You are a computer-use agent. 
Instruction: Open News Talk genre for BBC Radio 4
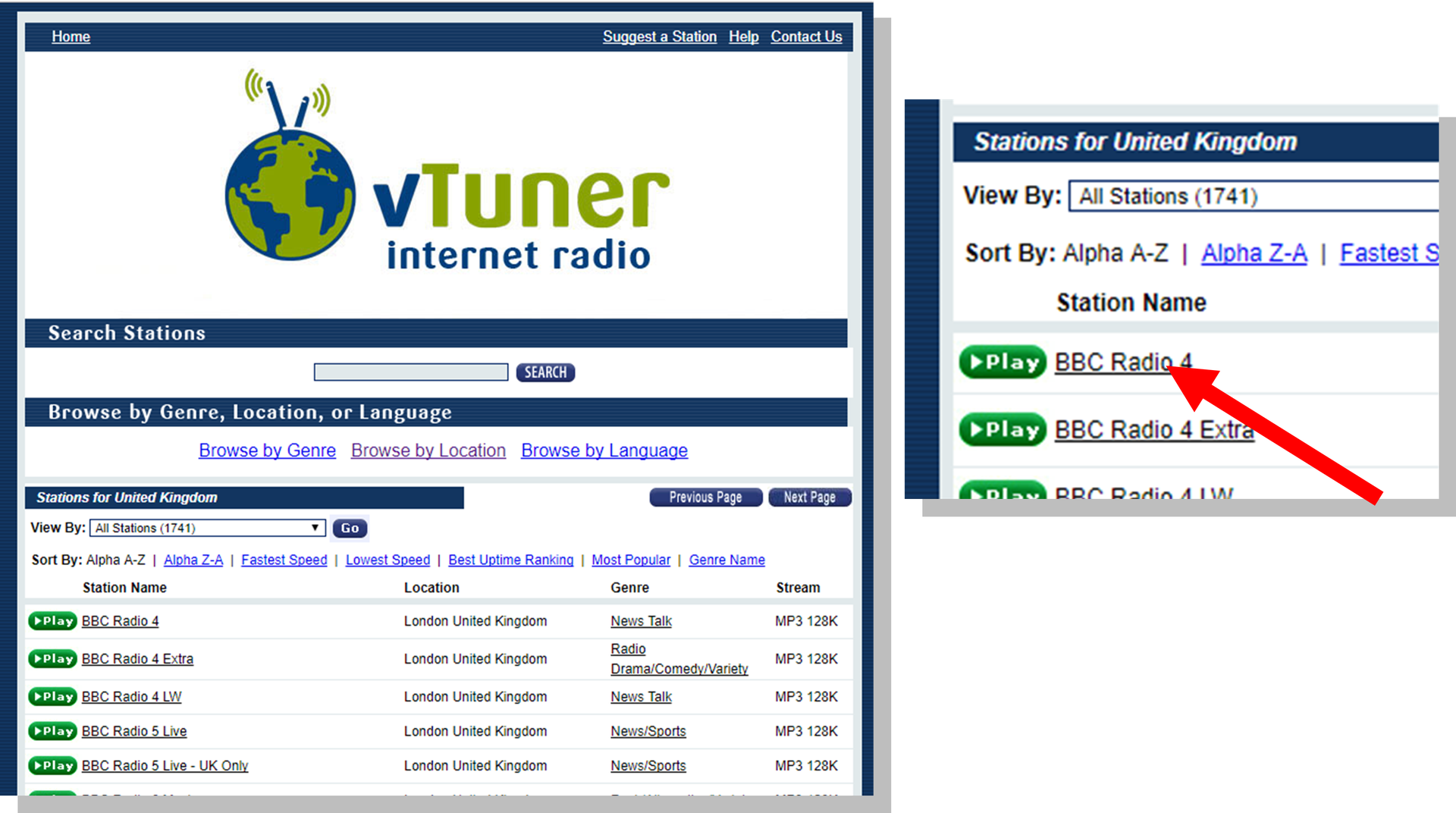coord(641,621)
